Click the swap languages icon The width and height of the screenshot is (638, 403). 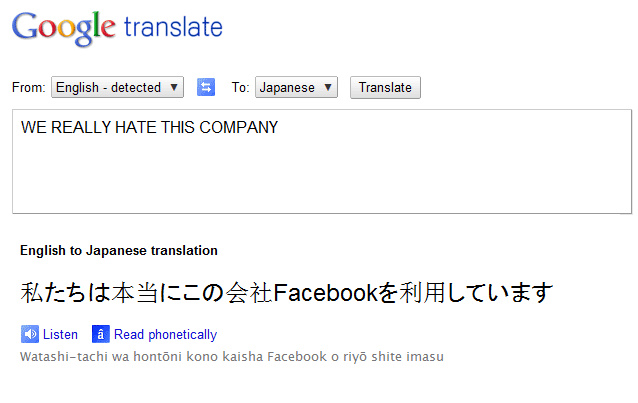tap(206, 87)
